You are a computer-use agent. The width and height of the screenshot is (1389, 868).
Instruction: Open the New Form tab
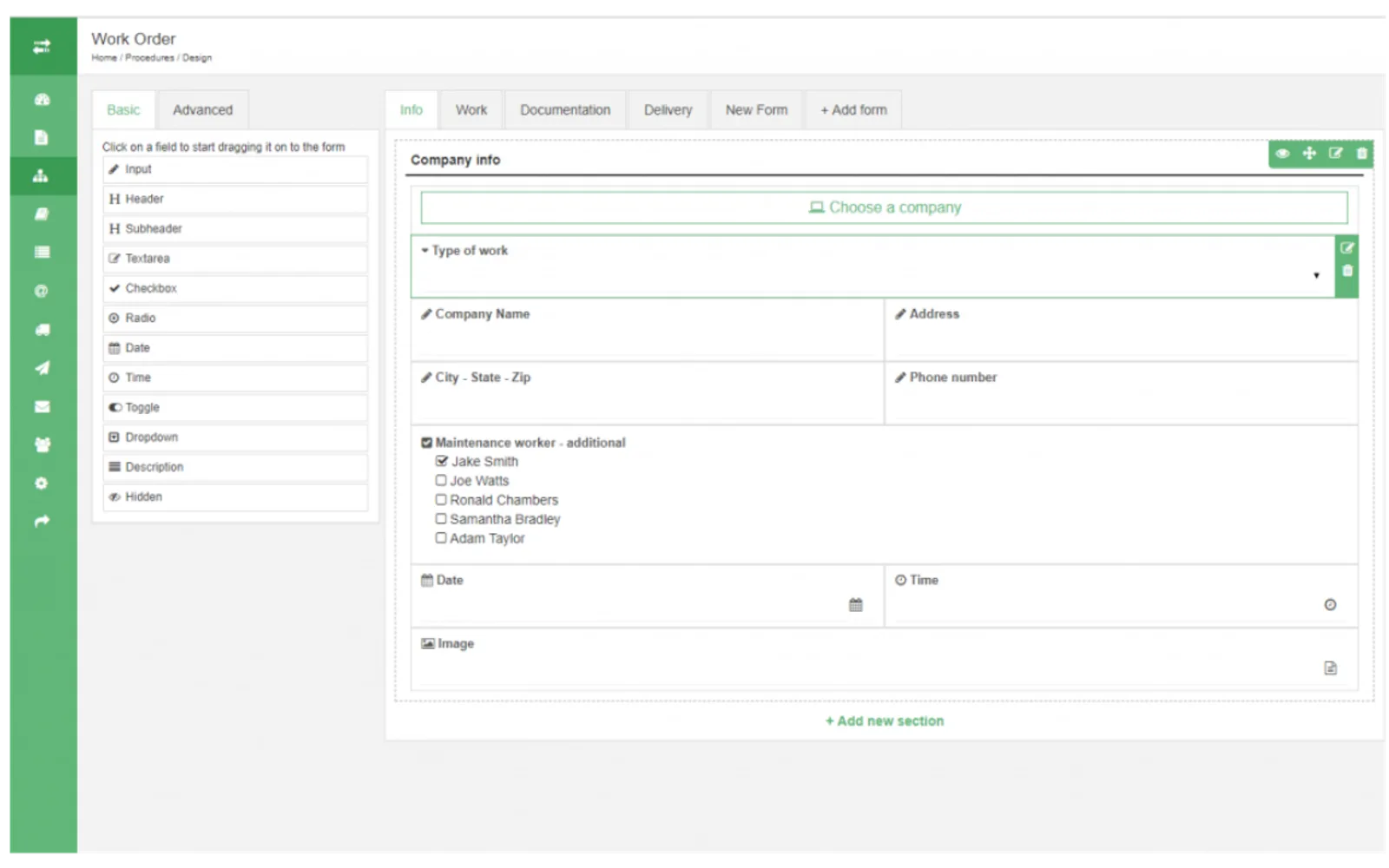click(x=757, y=110)
